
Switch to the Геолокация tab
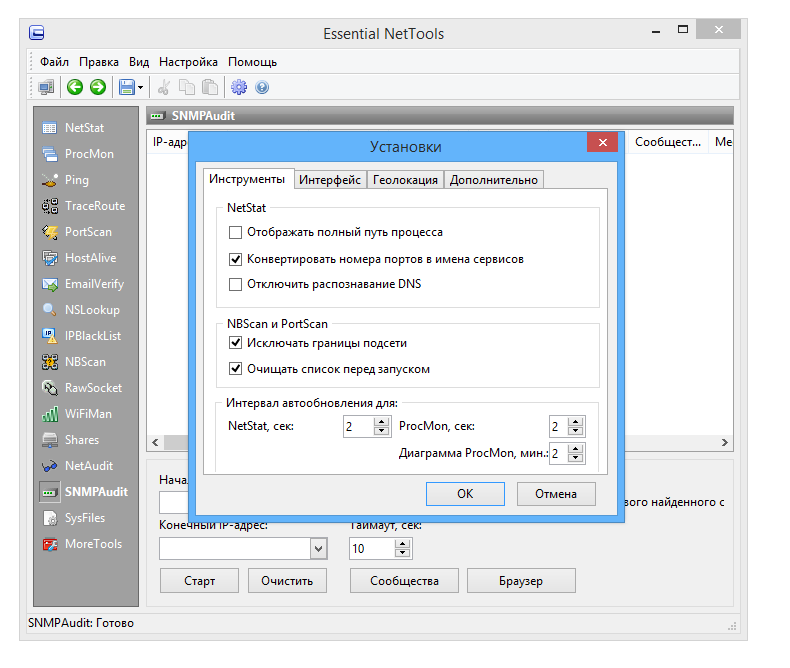click(406, 180)
